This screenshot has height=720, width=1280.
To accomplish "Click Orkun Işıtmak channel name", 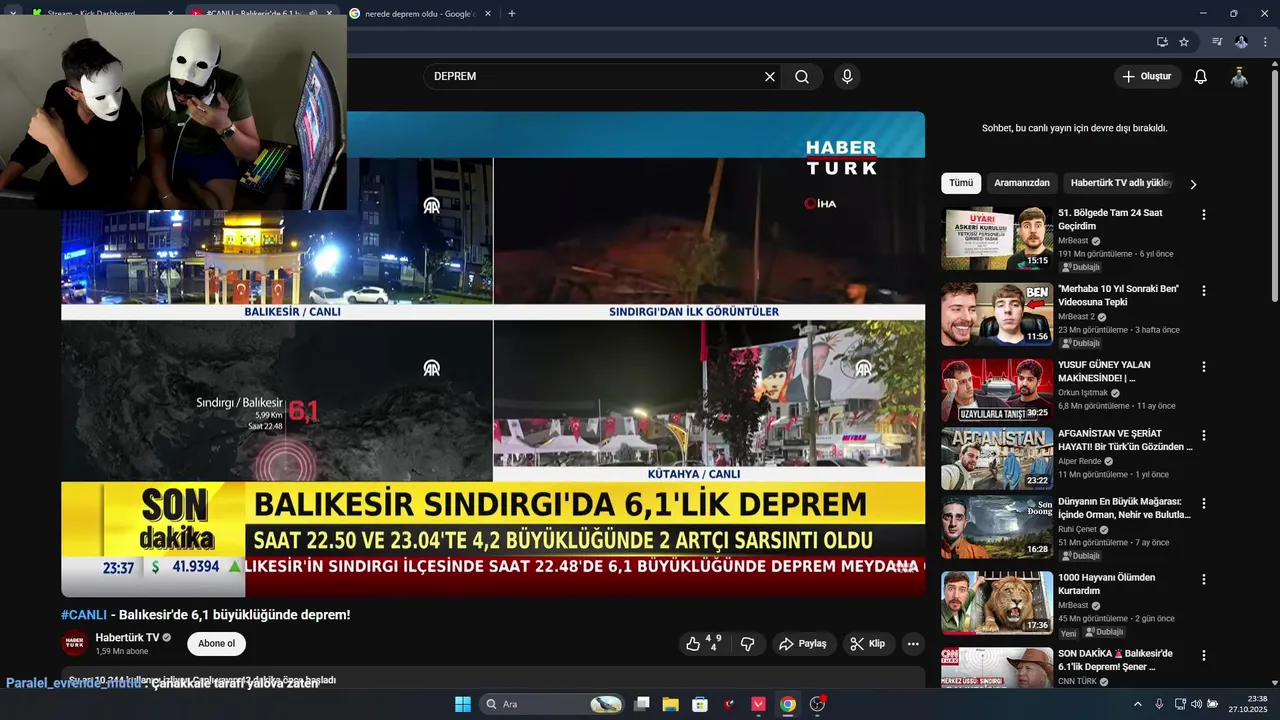I will (x=1082, y=393).
